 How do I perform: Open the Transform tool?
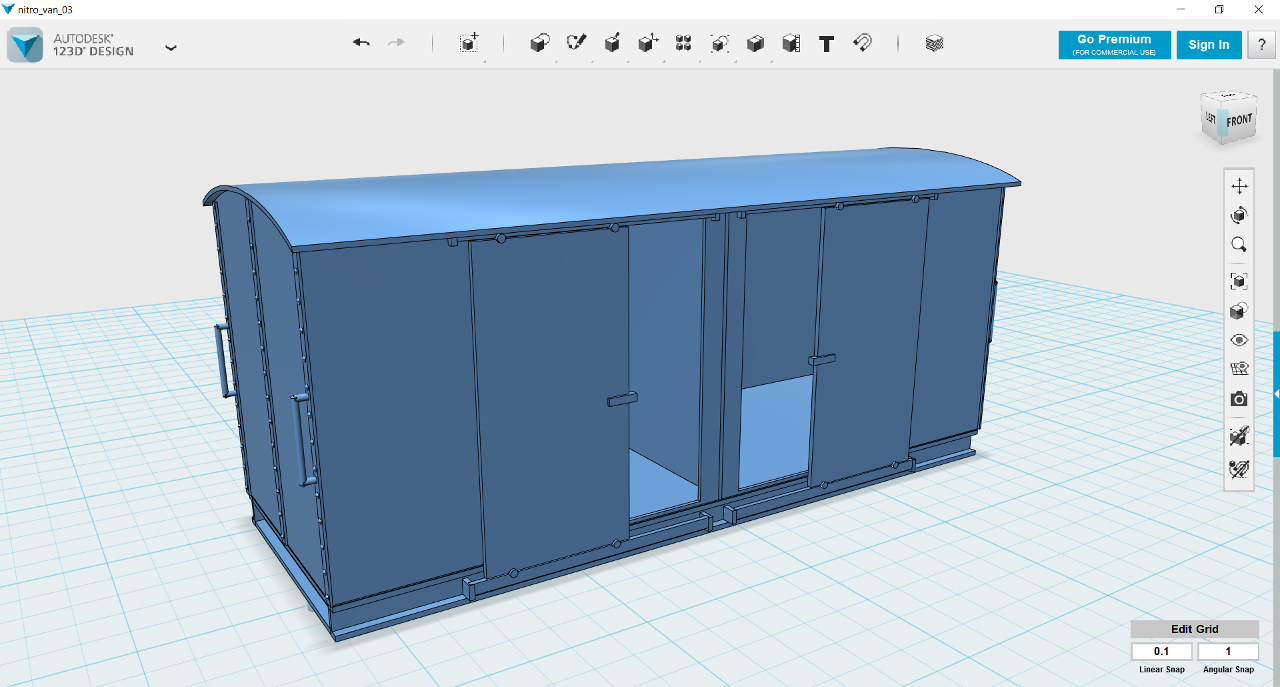[x=469, y=43]
